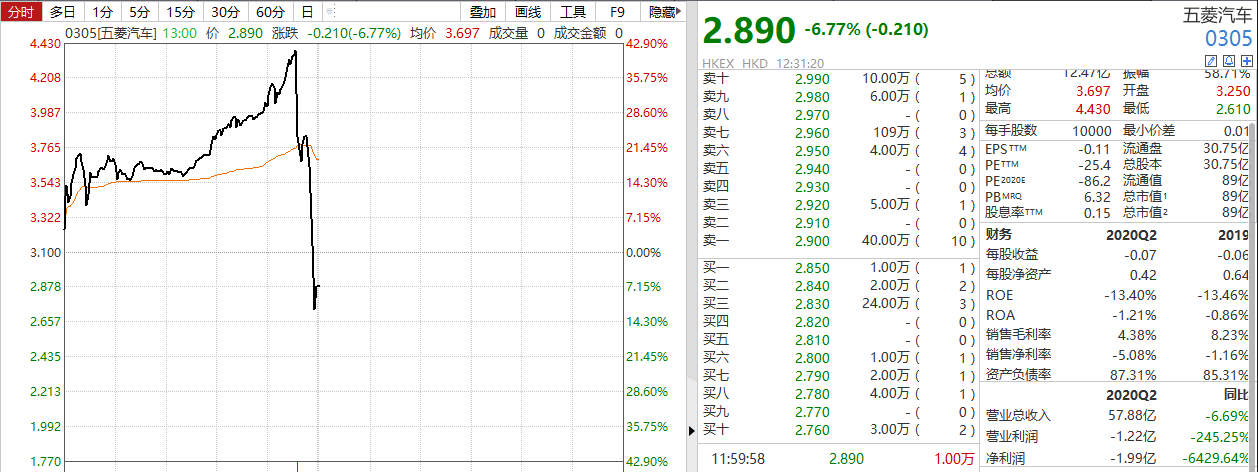
Task: Open the pencil note icon beside the stock code
Action: click(x=1213, y=63)
